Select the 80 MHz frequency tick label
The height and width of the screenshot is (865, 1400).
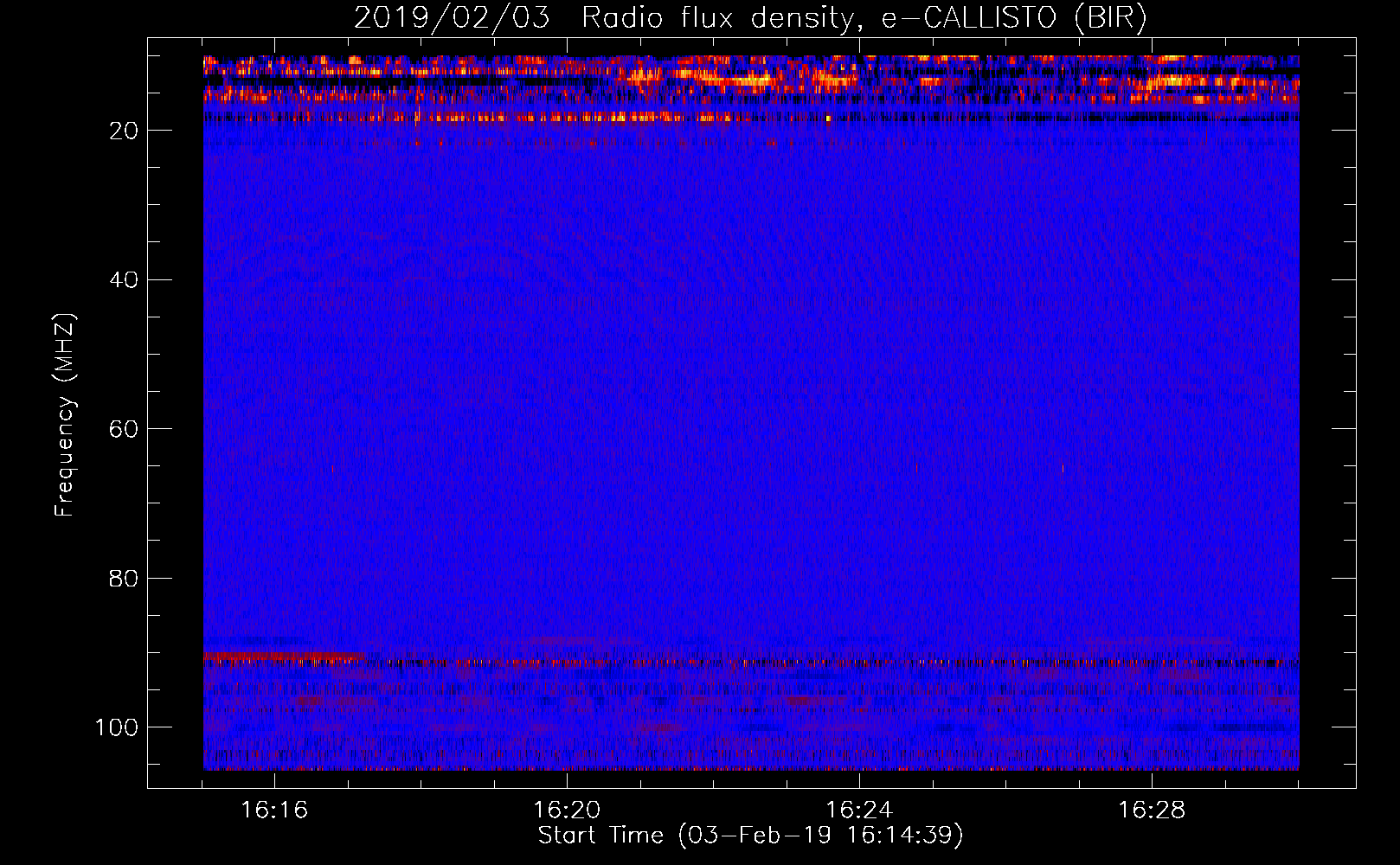coord(124,578)
